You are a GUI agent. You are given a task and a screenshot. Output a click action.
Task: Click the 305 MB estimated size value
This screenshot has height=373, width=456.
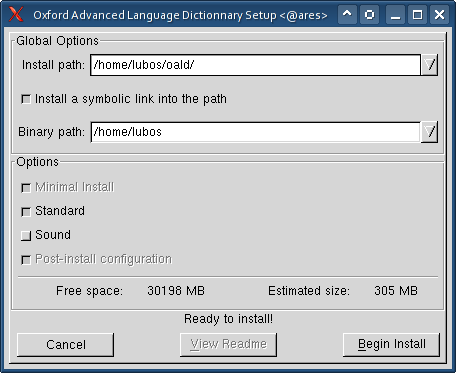pyautogui.click(x=396, y=291)
